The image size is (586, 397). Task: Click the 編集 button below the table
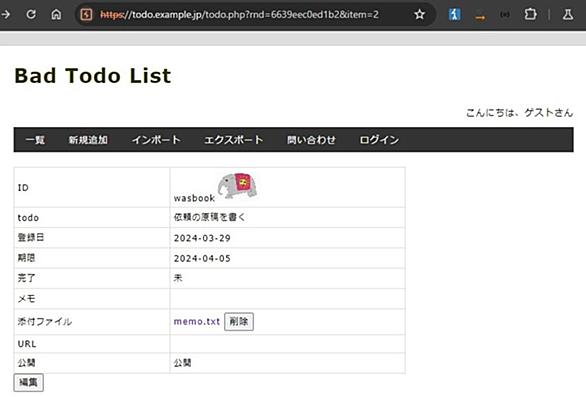click(28, 382)
